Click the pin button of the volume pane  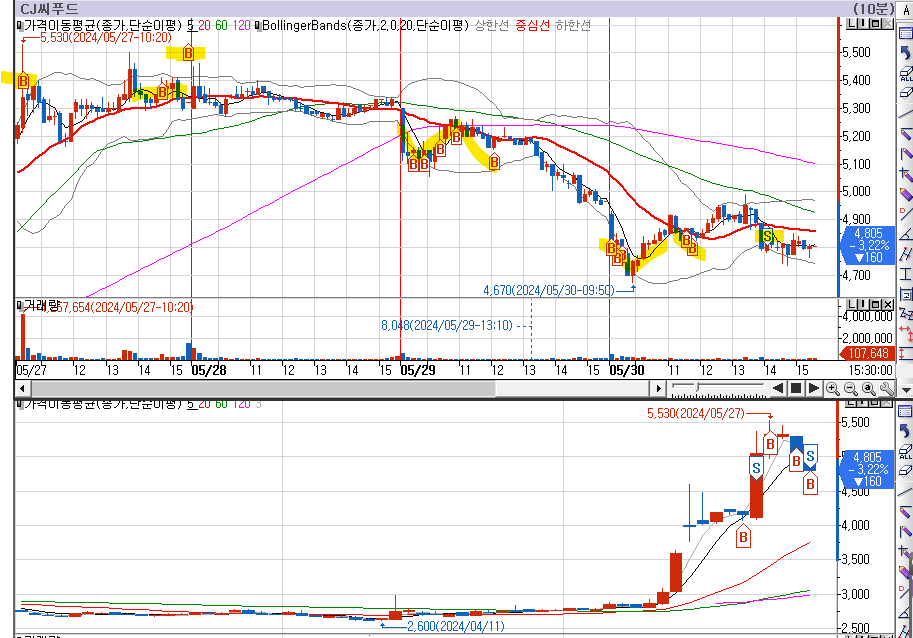[863, 304]
